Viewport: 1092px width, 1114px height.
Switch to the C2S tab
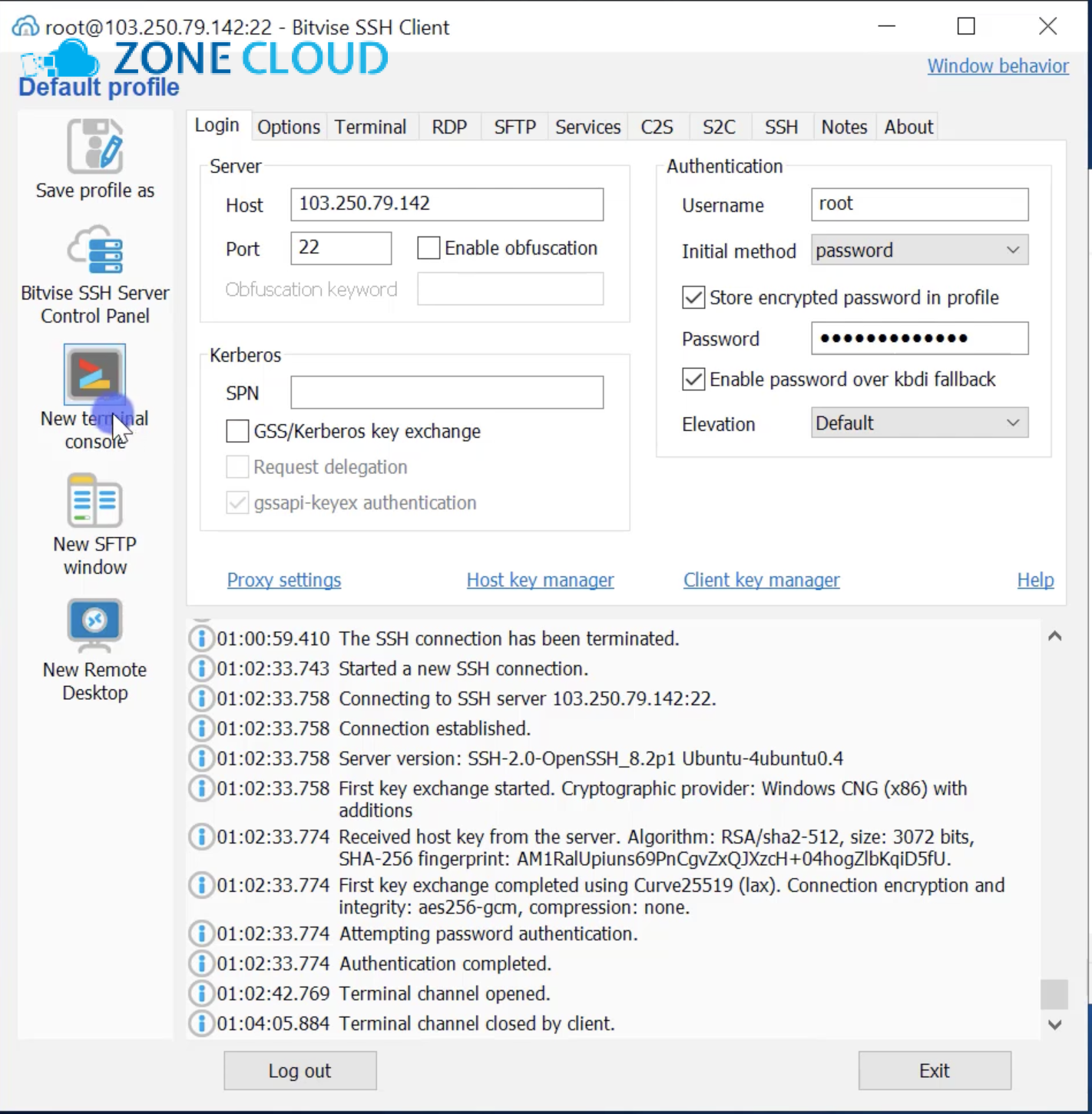(657, 127)
